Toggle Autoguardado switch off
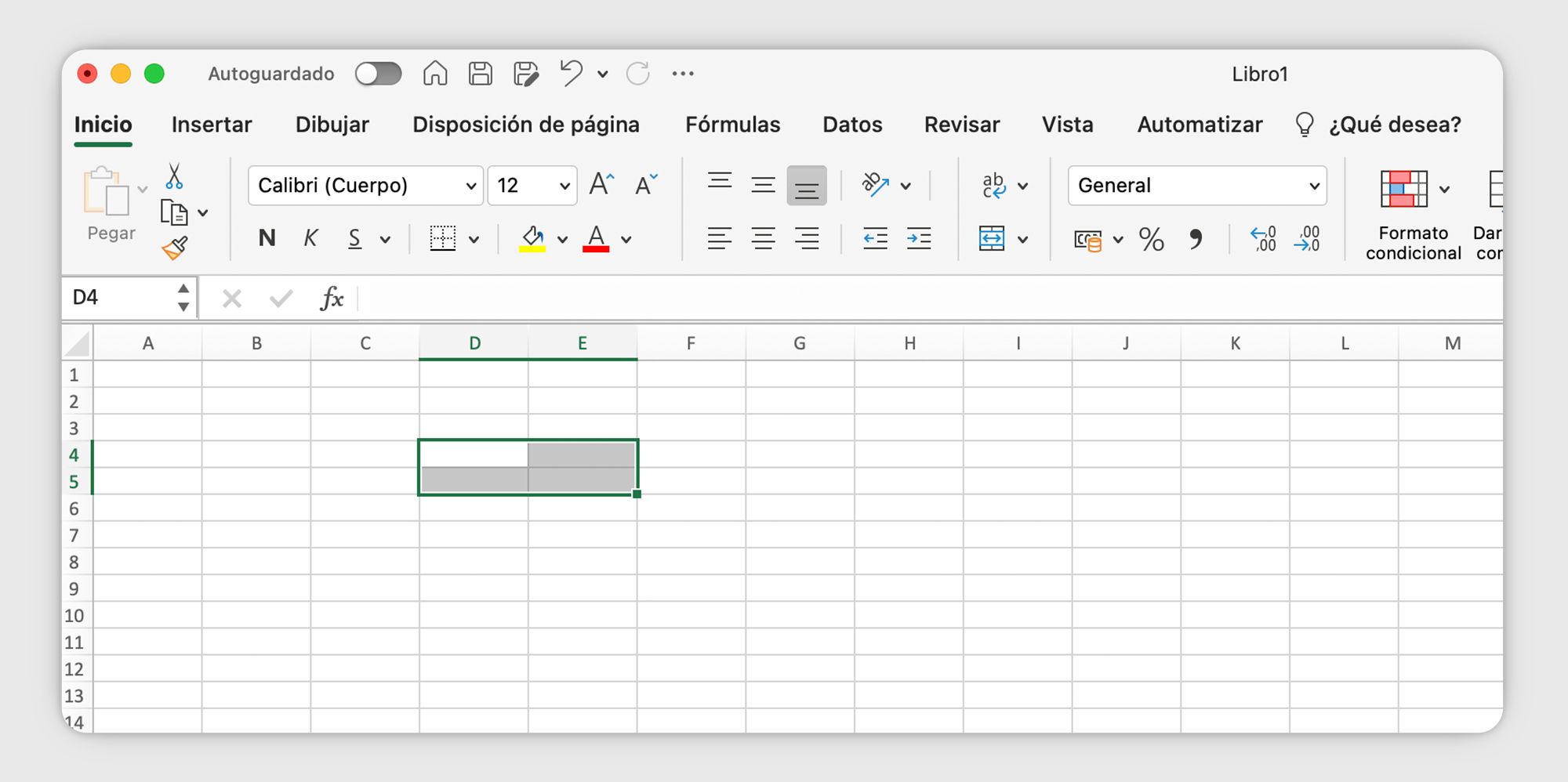Screen dimensions: 1568x782 point(378,73)
